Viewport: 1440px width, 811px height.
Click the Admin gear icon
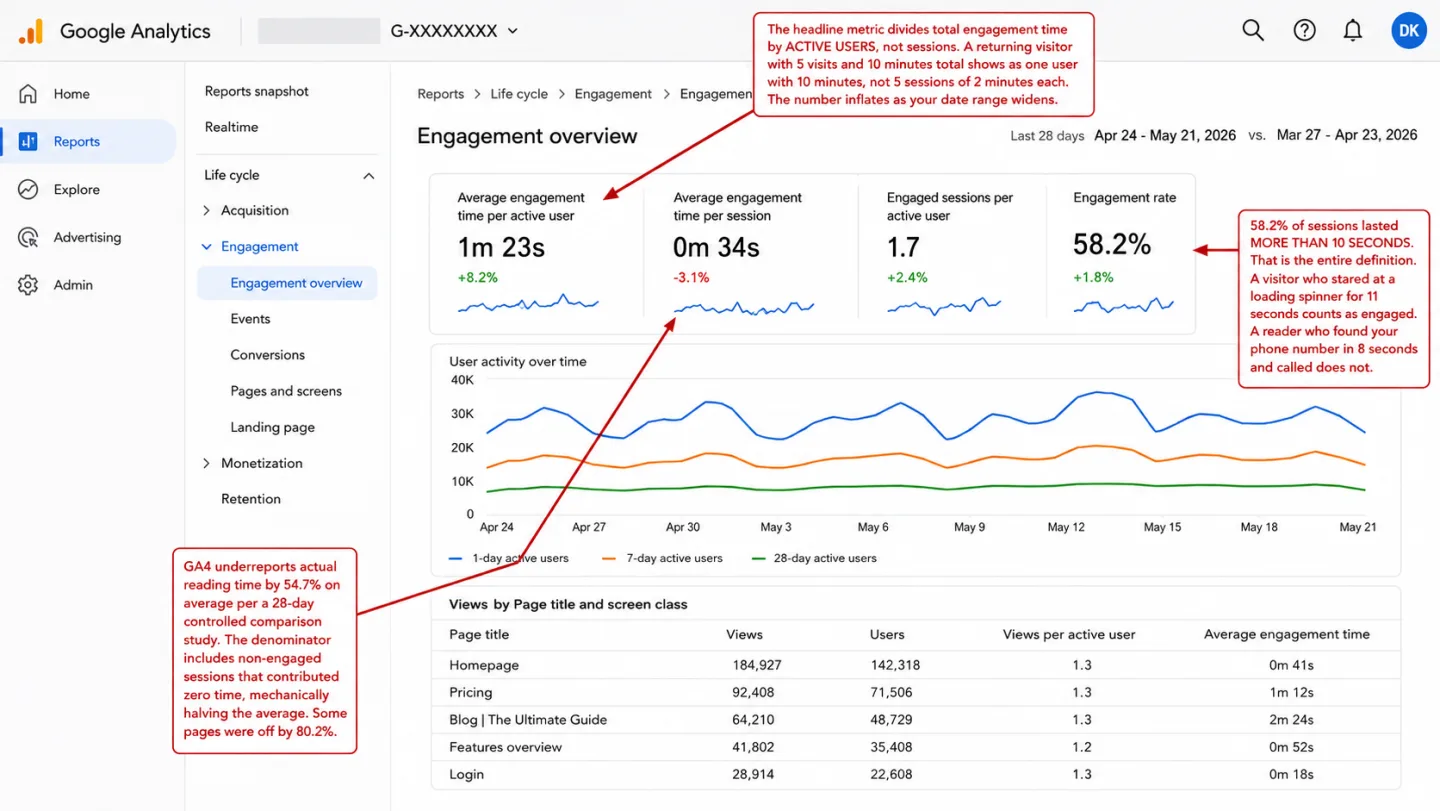[28, 285]
